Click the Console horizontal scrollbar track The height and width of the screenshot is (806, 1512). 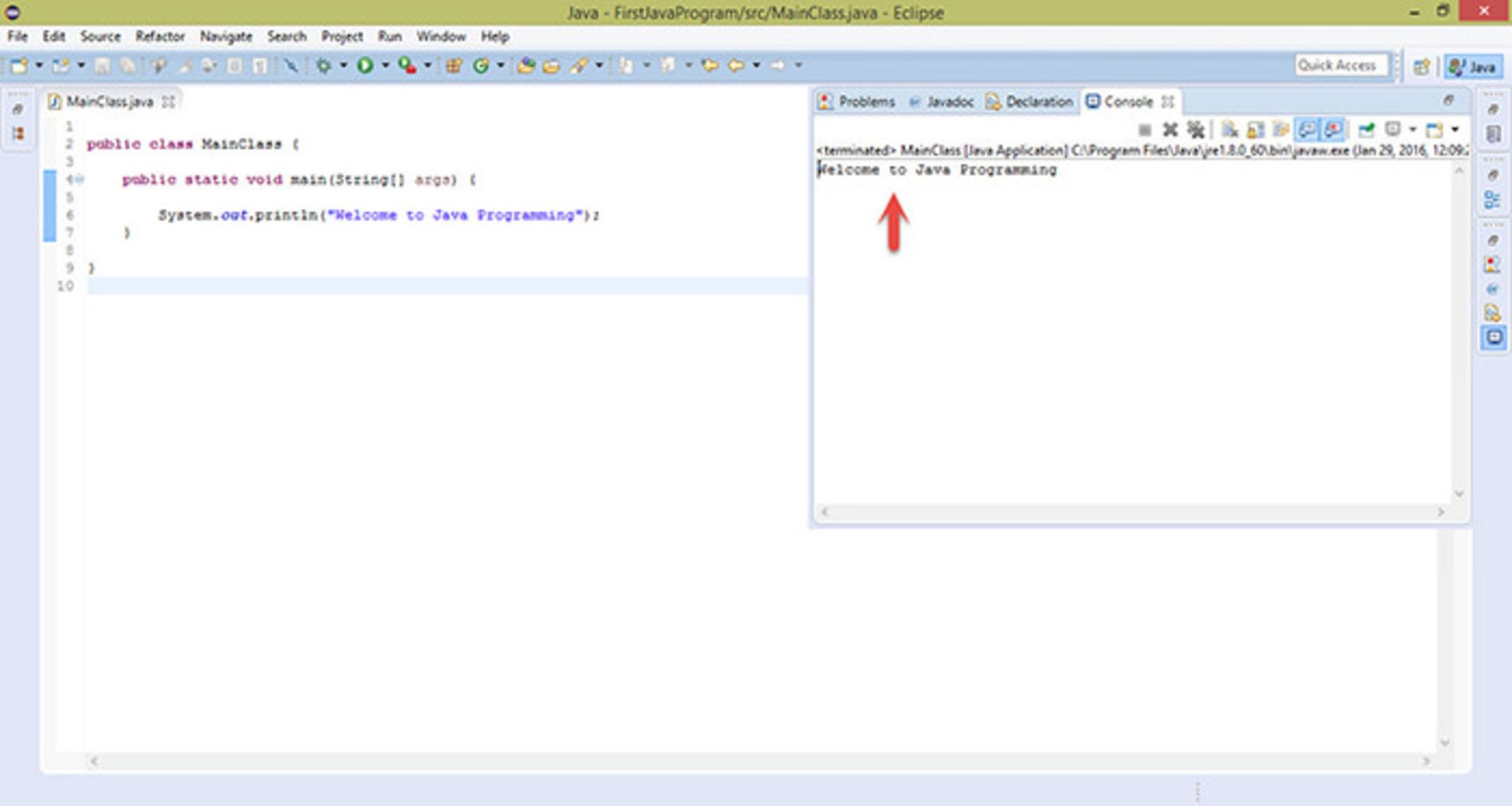[x=1132, y=512]
